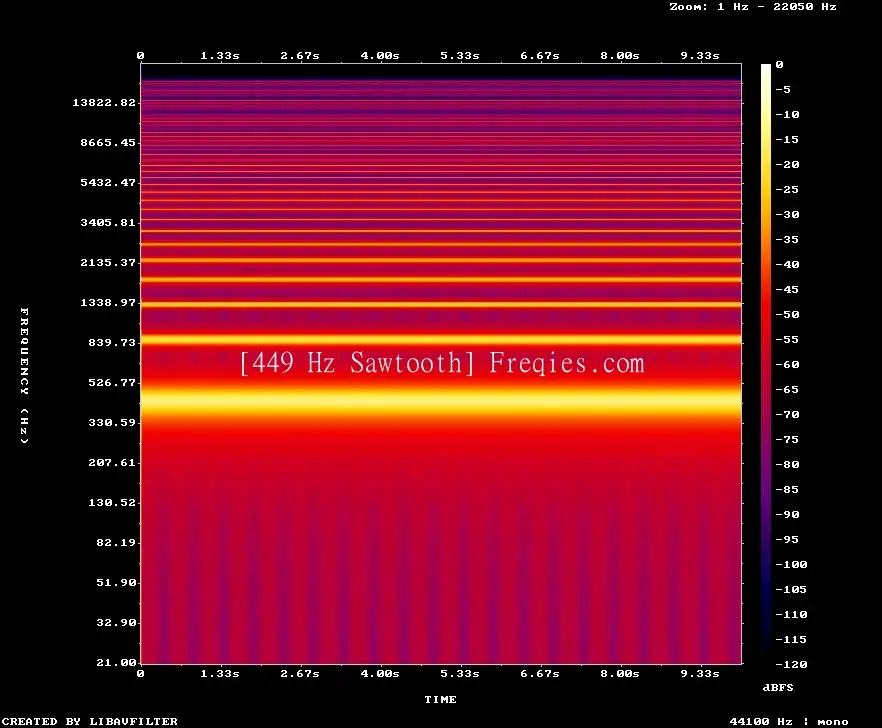Image resolution: width=882 pixels, height=728 pixels.
Task: Click frequency label 8665.45
Action: [x=108, y=142]
